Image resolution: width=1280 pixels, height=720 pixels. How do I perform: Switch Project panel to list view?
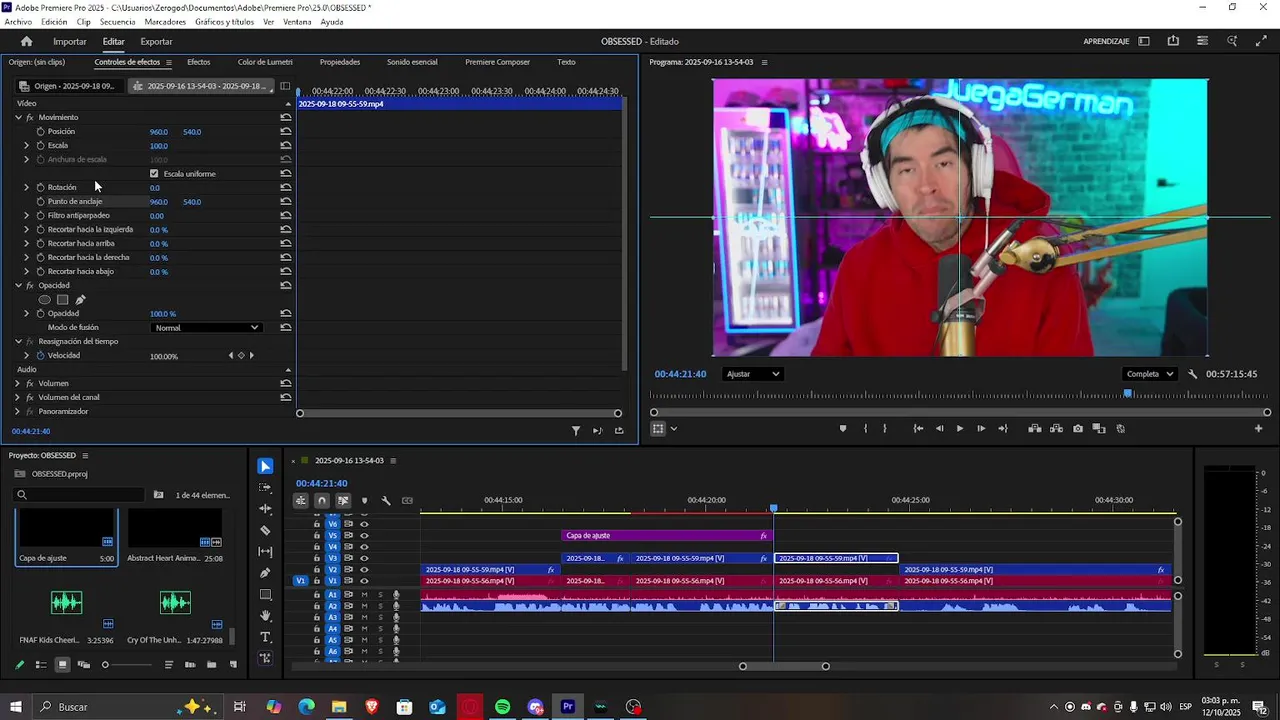(x=41, y=664)
